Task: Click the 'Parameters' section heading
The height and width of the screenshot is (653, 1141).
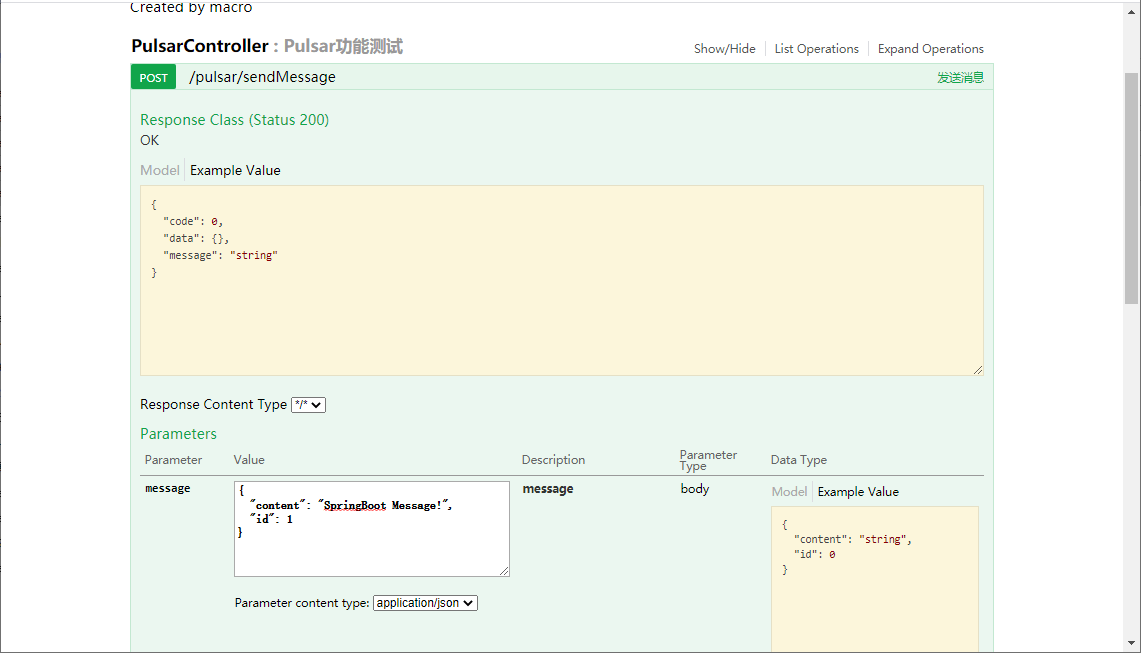Action: click(x=178, y=434)
